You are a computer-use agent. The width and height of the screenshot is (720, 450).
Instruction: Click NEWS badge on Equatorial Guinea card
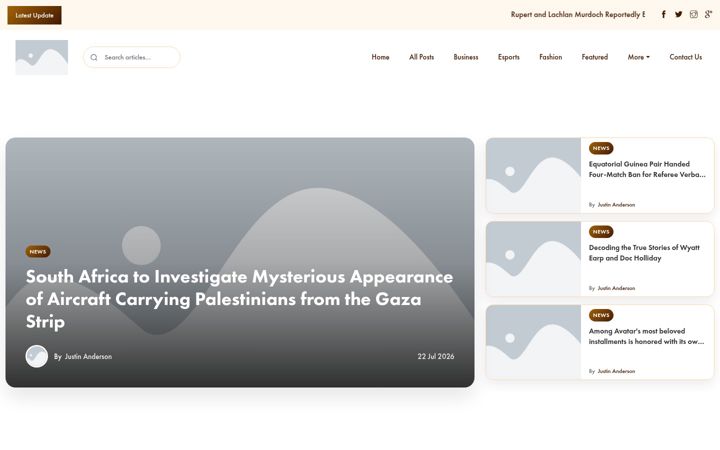(x=601, y=148)
